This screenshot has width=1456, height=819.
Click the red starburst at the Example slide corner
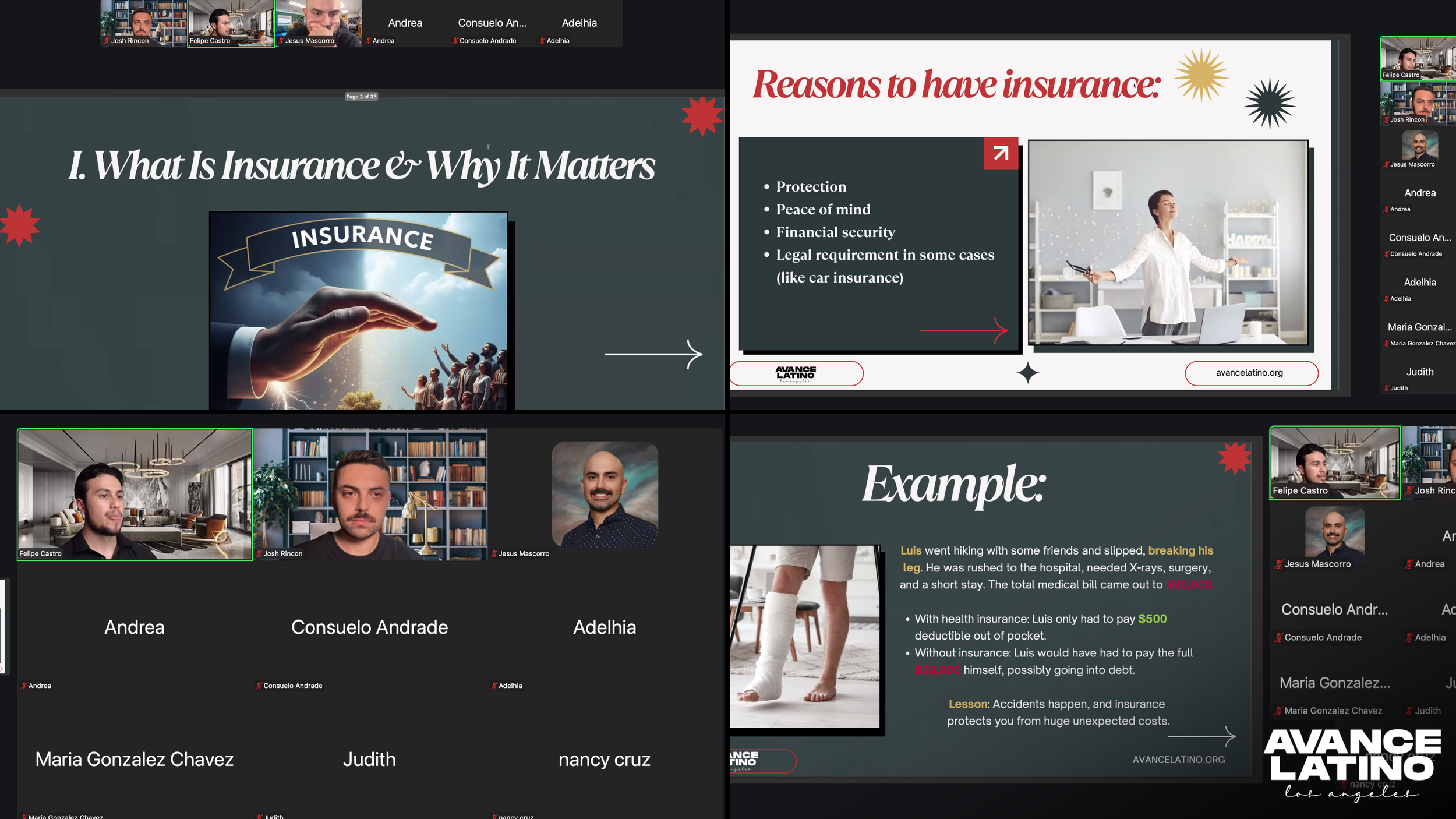pos(1234,458)
